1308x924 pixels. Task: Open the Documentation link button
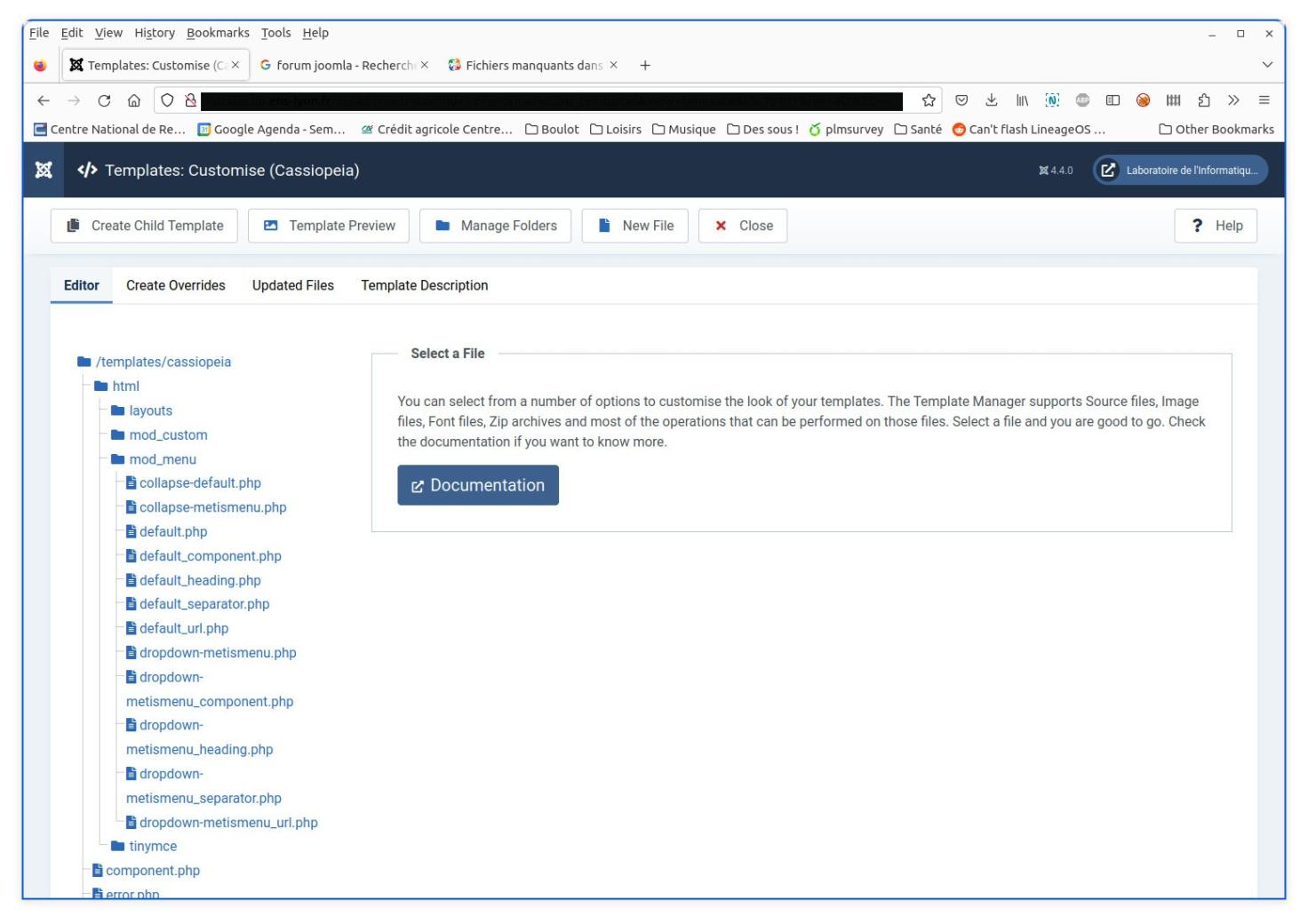[x=478, y=485]
